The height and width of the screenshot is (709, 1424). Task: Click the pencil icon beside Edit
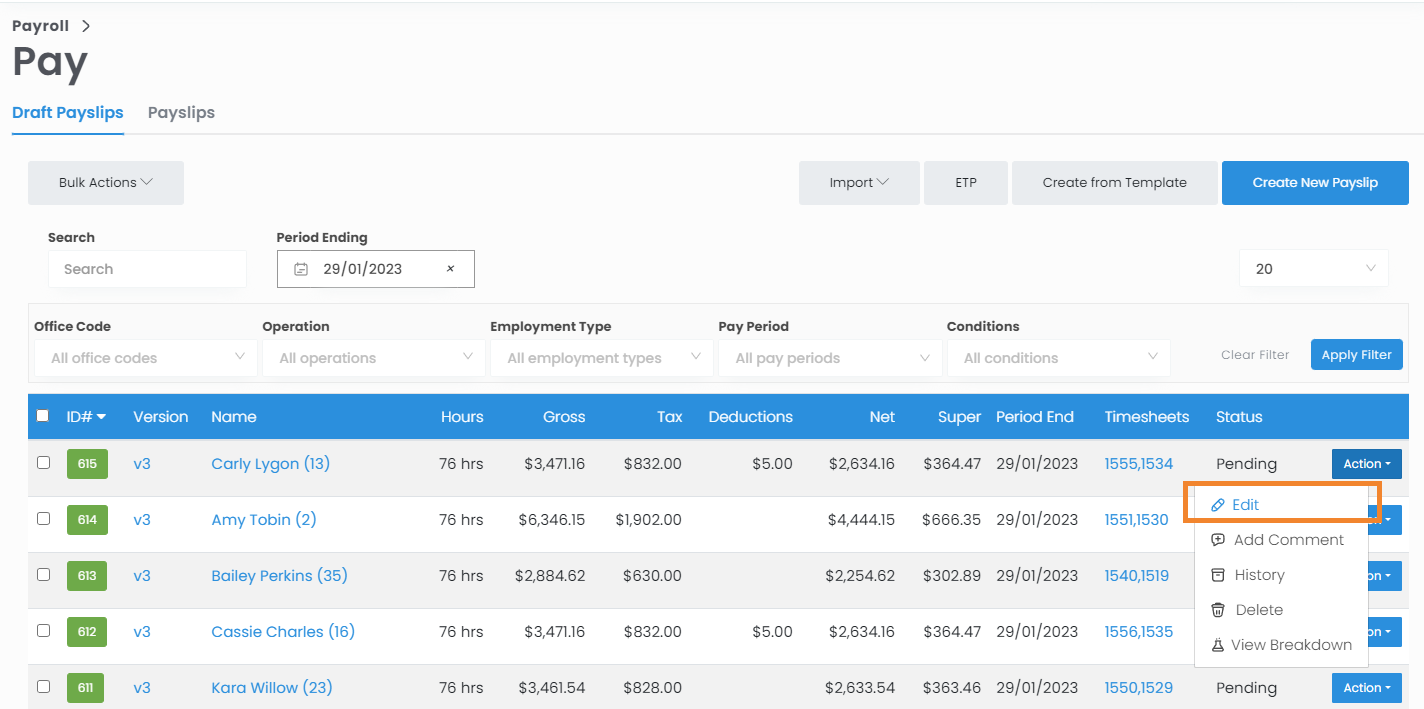click(1217, 505)
